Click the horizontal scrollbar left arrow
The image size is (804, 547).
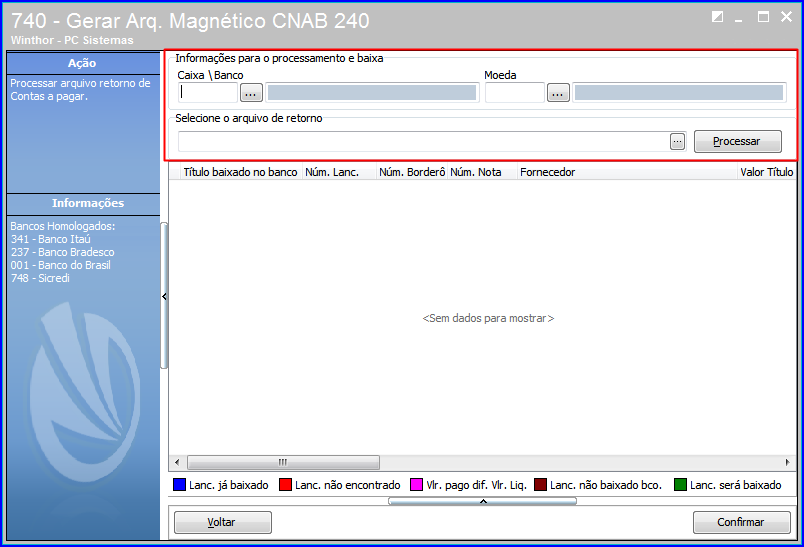177,462
